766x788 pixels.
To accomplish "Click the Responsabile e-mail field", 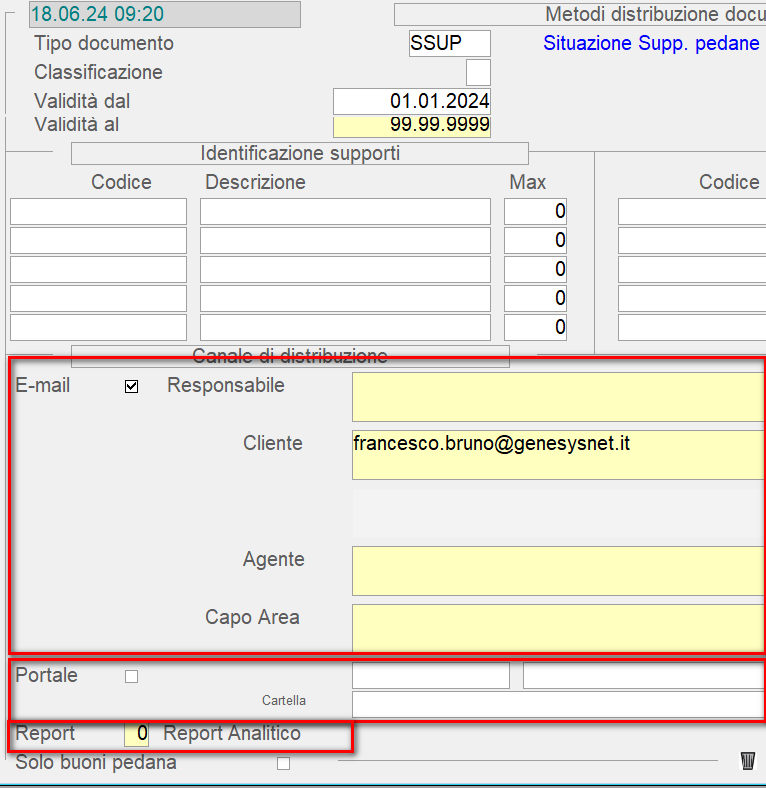I will point(558,397).
